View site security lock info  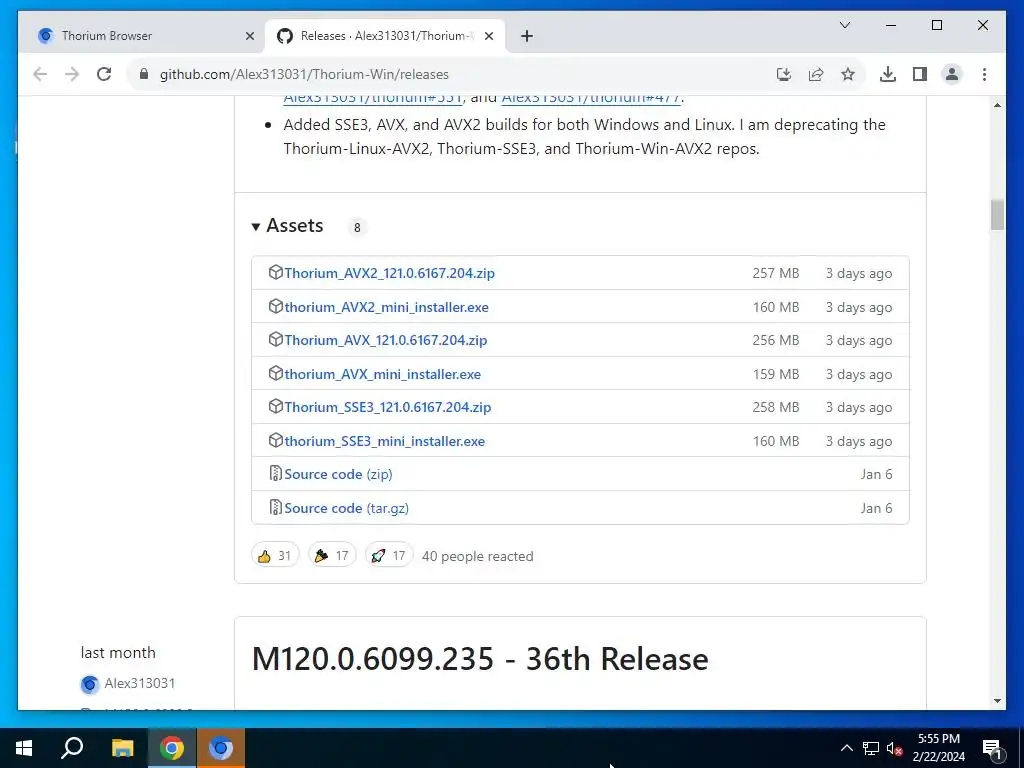pos(144,74)
